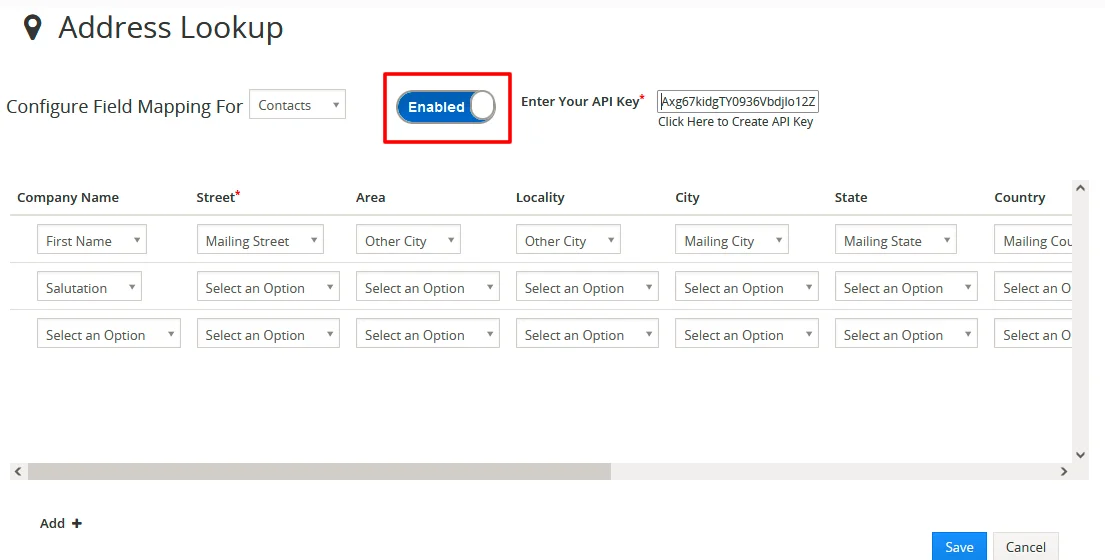Screen dimensions: 1105x560
Task: Open Other City dropdown under Locality
Action: point(567,241)
